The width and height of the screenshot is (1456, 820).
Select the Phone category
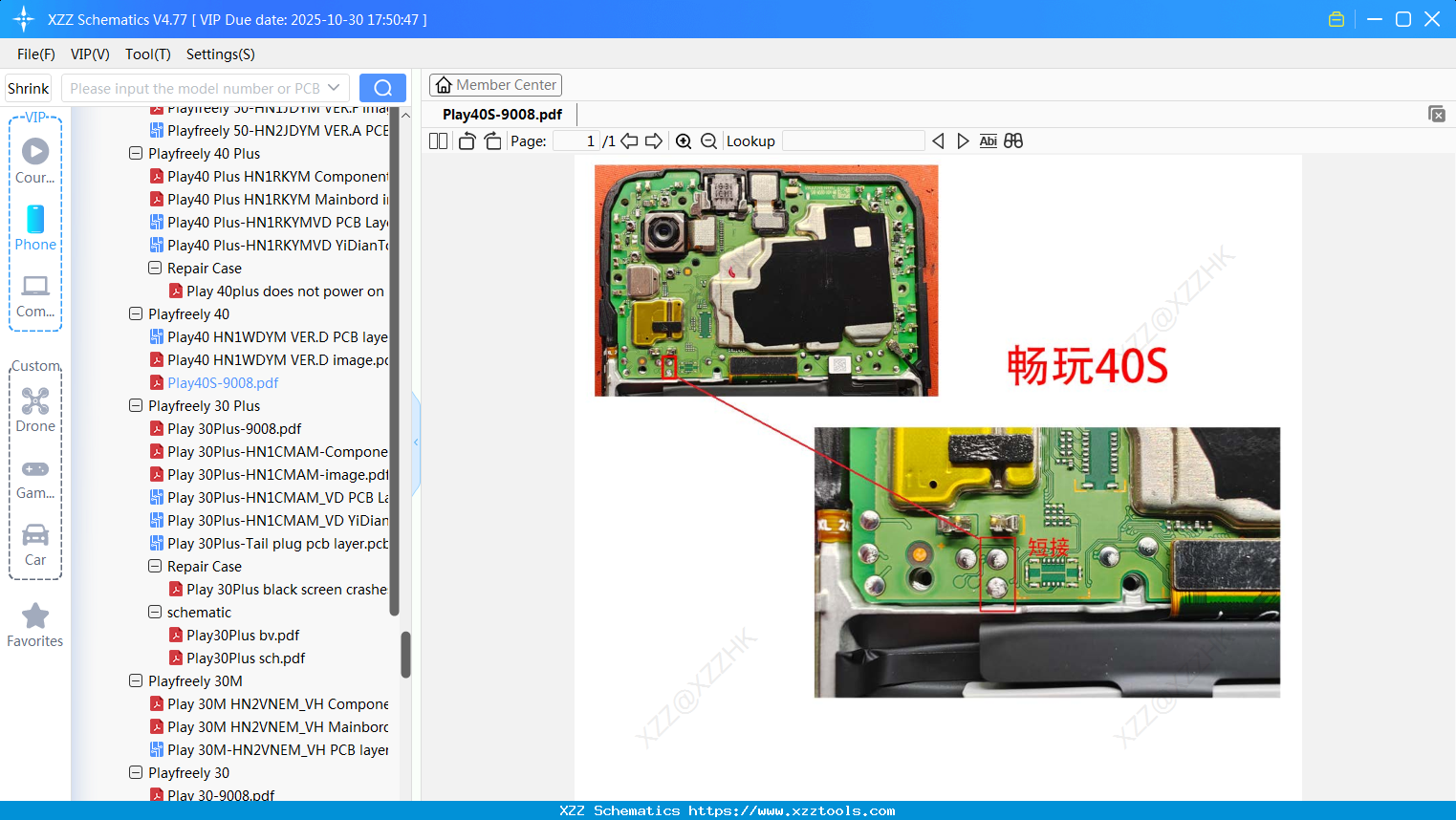coord(35,227)
